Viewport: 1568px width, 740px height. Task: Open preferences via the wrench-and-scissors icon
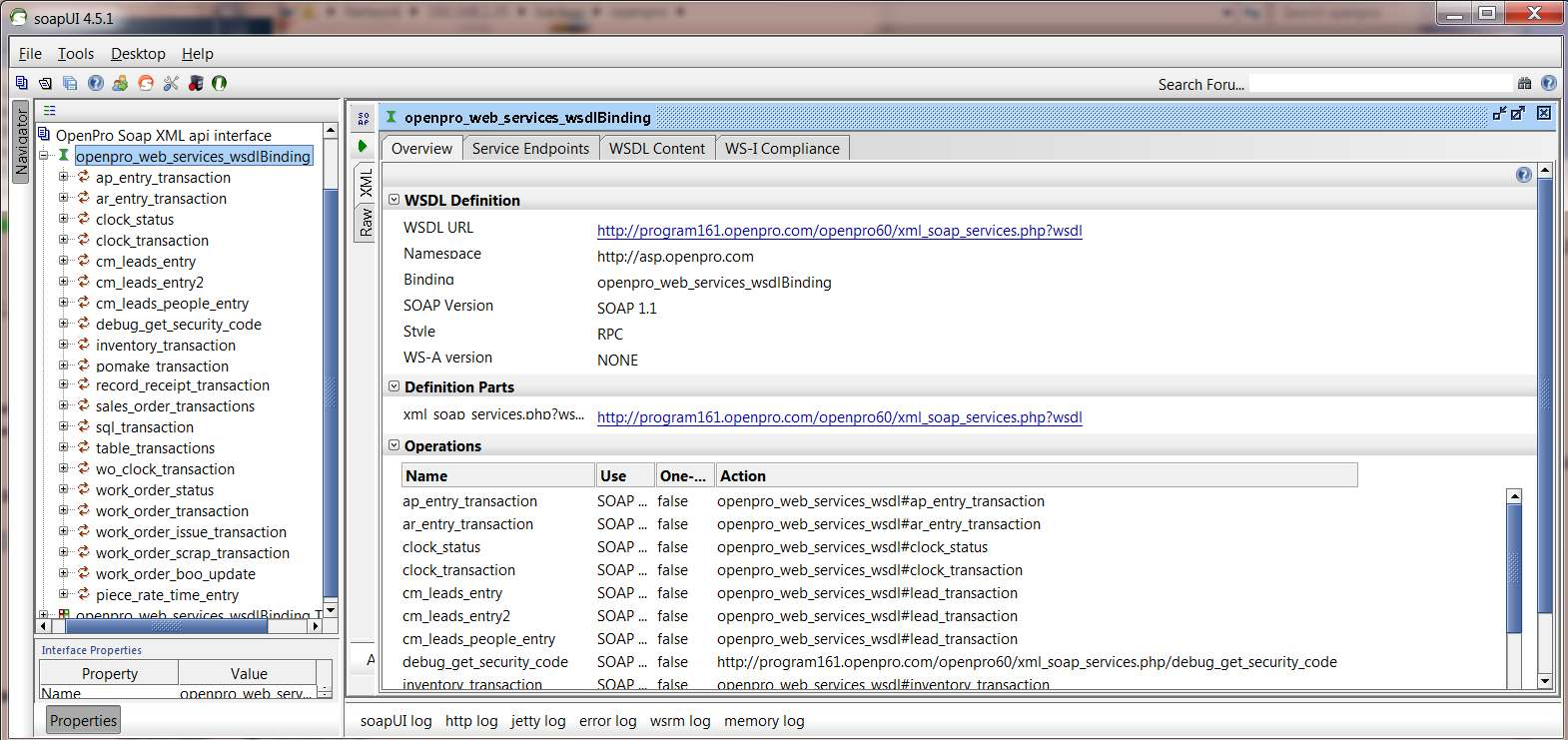coord(171,83)
